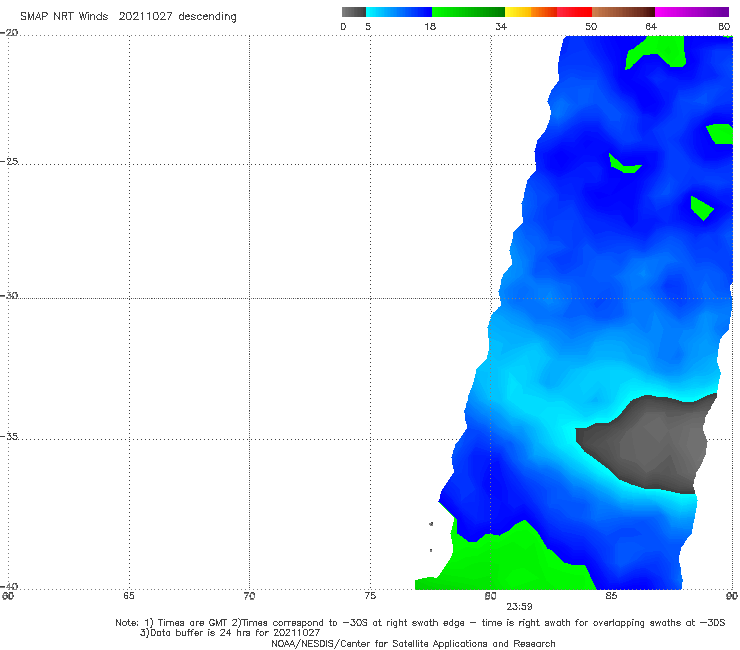Click colorbar label '64'

pyautogui.click(x=651, y=27)
